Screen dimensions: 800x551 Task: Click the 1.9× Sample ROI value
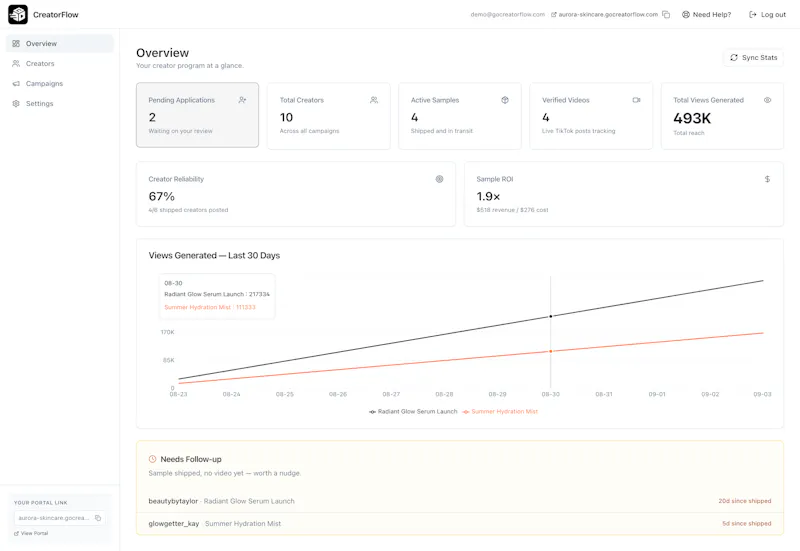[488, 196]
